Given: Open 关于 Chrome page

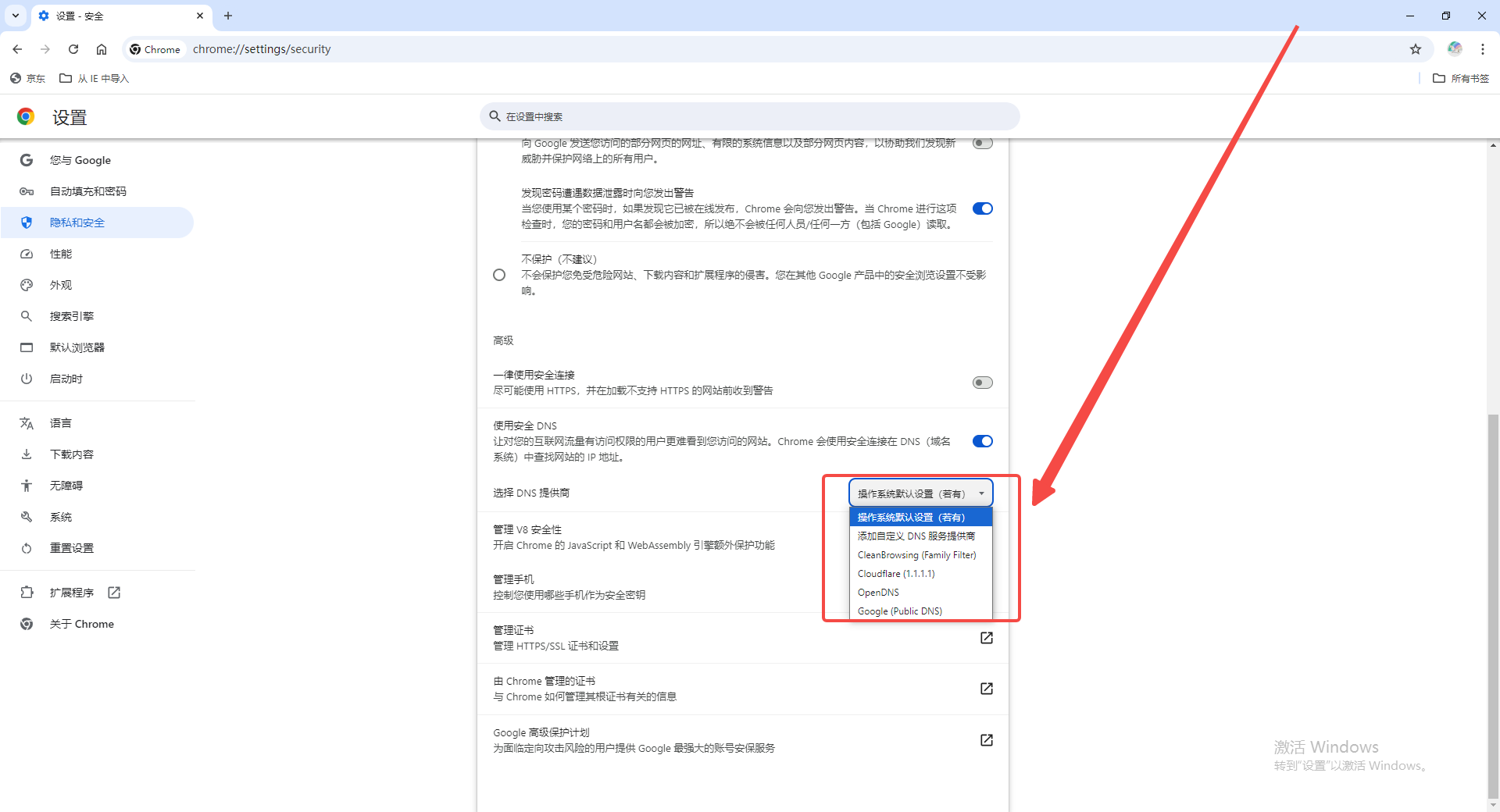Looking at the screenshot, I should pyautogui.click(x=98, y=624).
